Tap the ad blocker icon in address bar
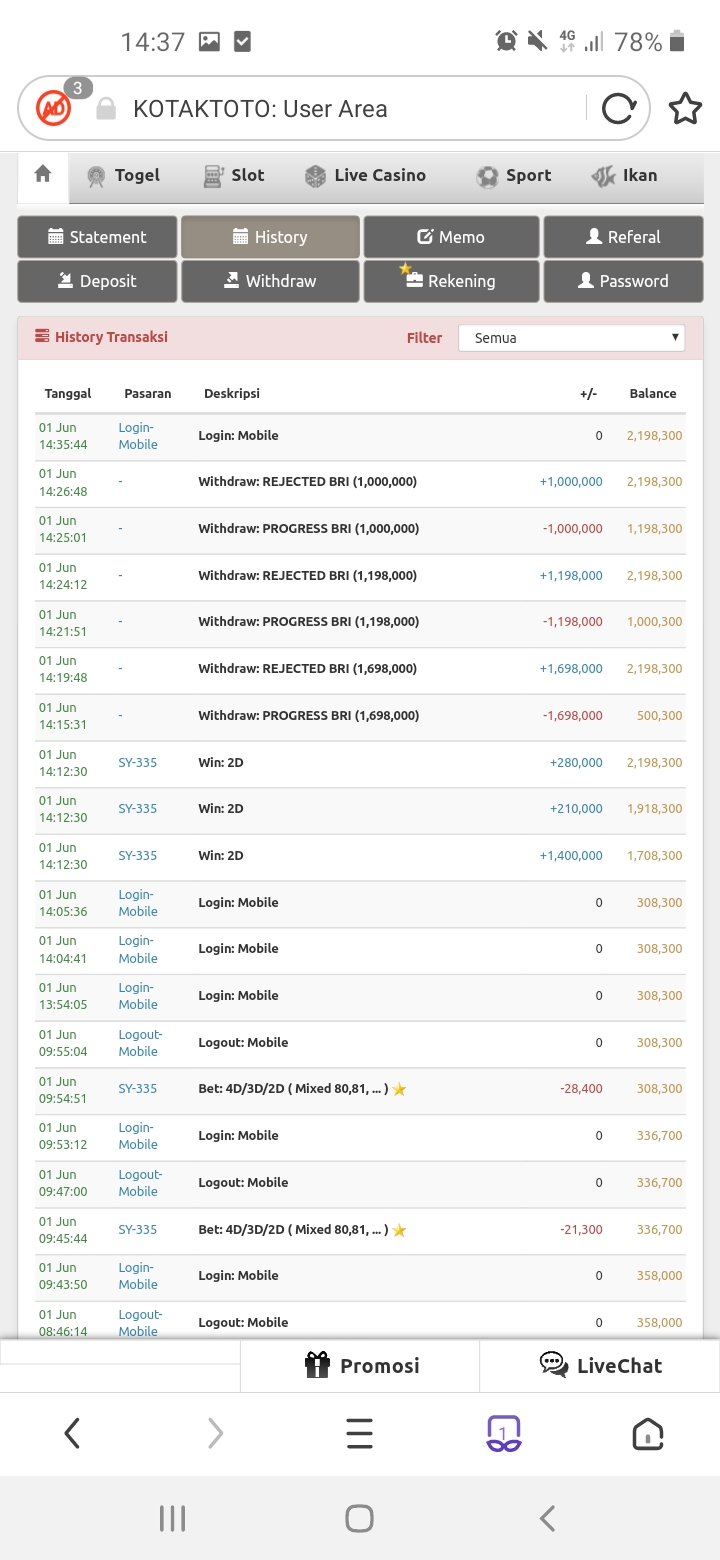Image resolution: width=720 pixels, height=1560 pixels. [x=54, y=108]
